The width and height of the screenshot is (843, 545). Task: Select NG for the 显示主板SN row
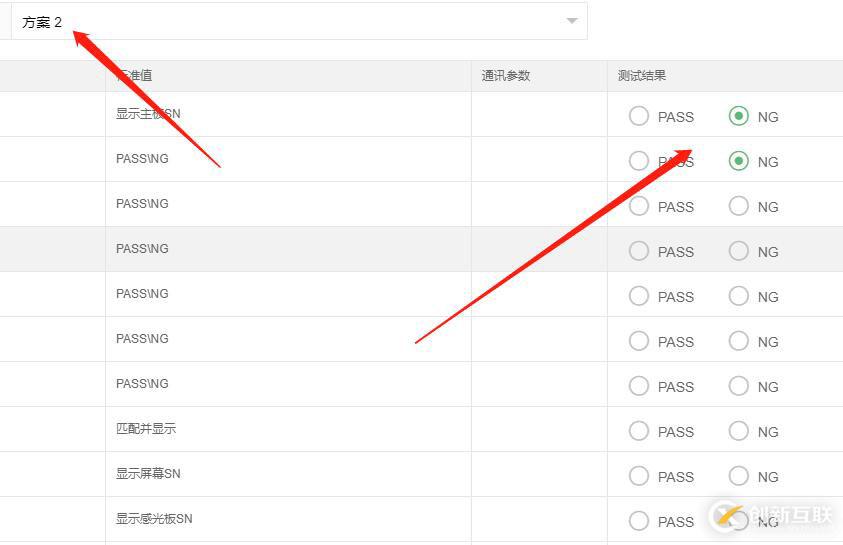[x=739, y=116]
